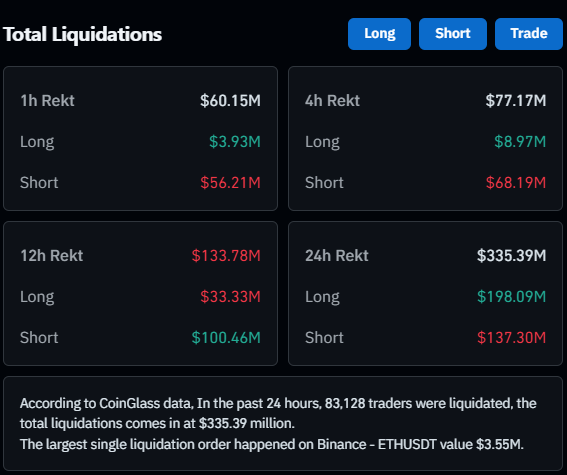Open the 4h Rekt card label

click(x=332, y=100)
